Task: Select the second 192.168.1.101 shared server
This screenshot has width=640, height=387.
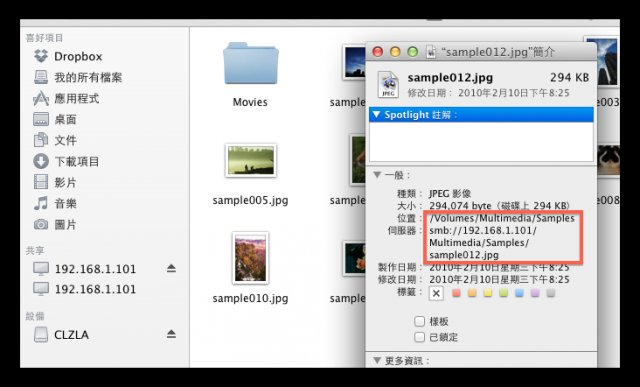Action: (x=84, y=289)
